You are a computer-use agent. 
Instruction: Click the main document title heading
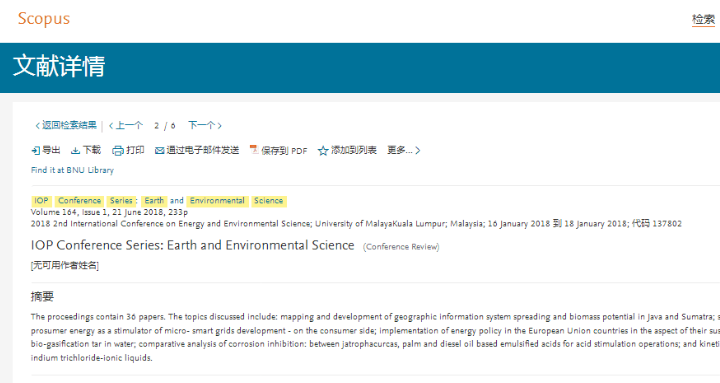[x=192, y=245]
